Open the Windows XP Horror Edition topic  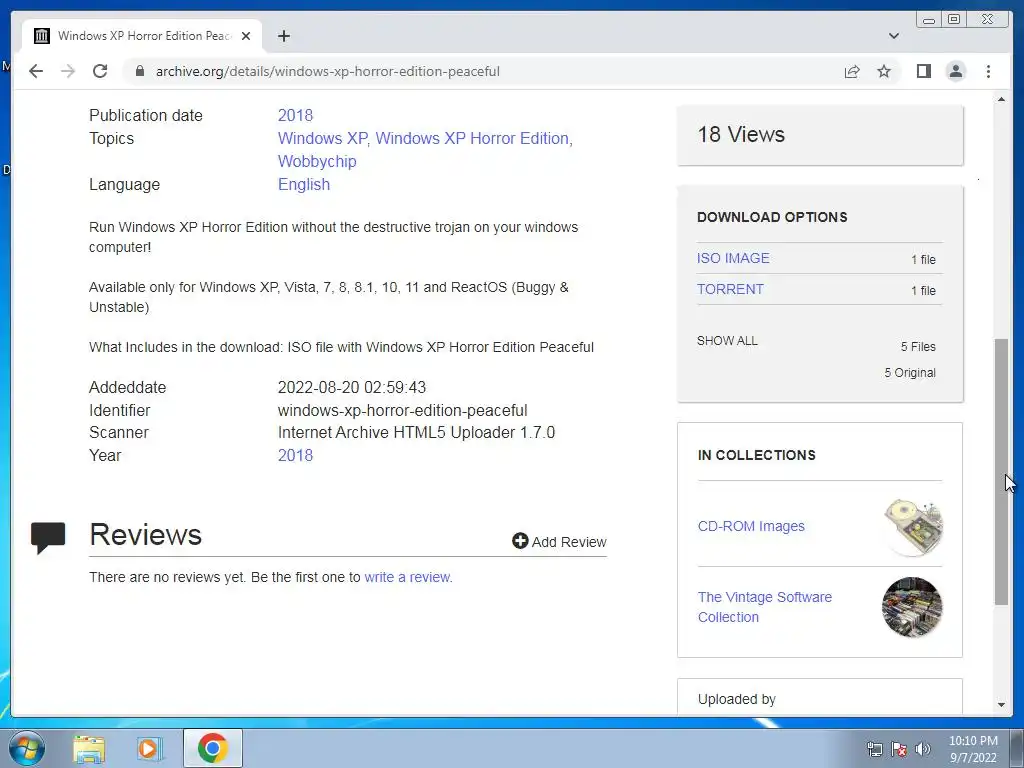pos(472,138)
